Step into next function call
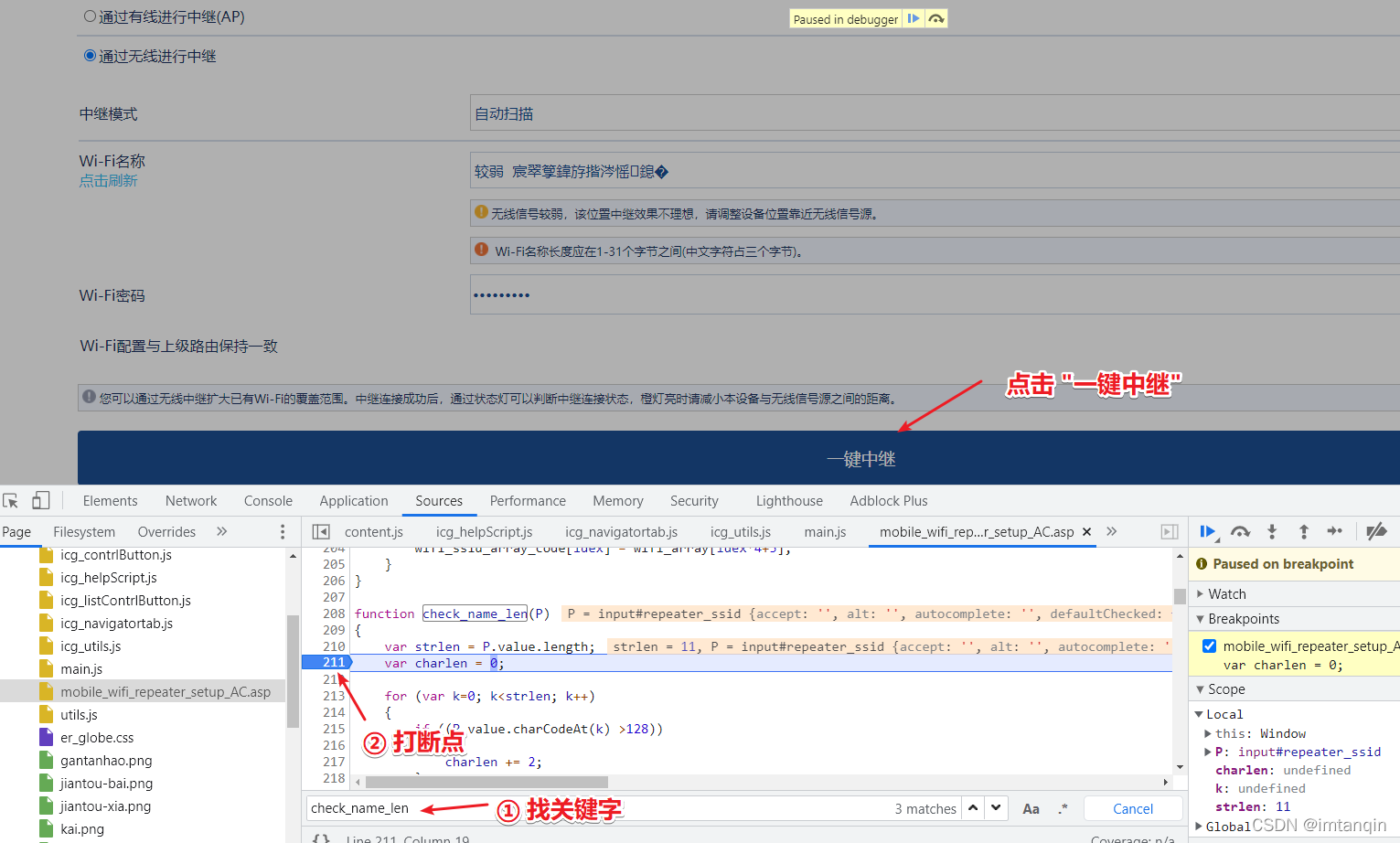The width and height of the screenshot is (1400, 843). pyautogui.click(x=1272, y=531)
